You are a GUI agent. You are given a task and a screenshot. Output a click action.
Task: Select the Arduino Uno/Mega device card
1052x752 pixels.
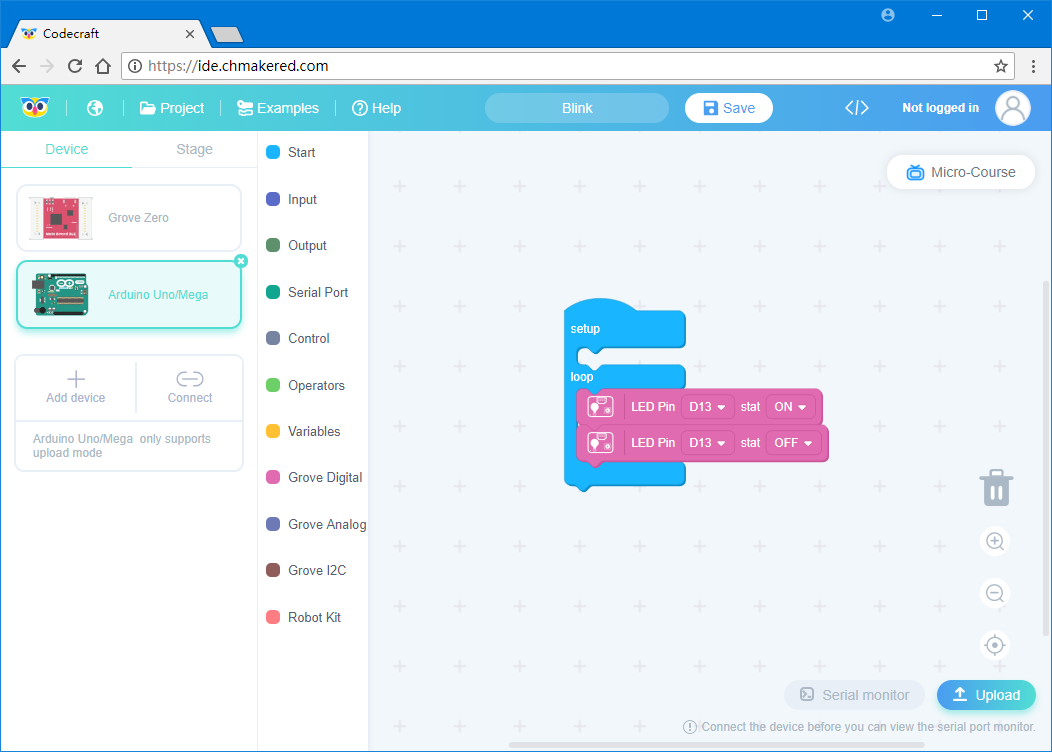(129, 294)
